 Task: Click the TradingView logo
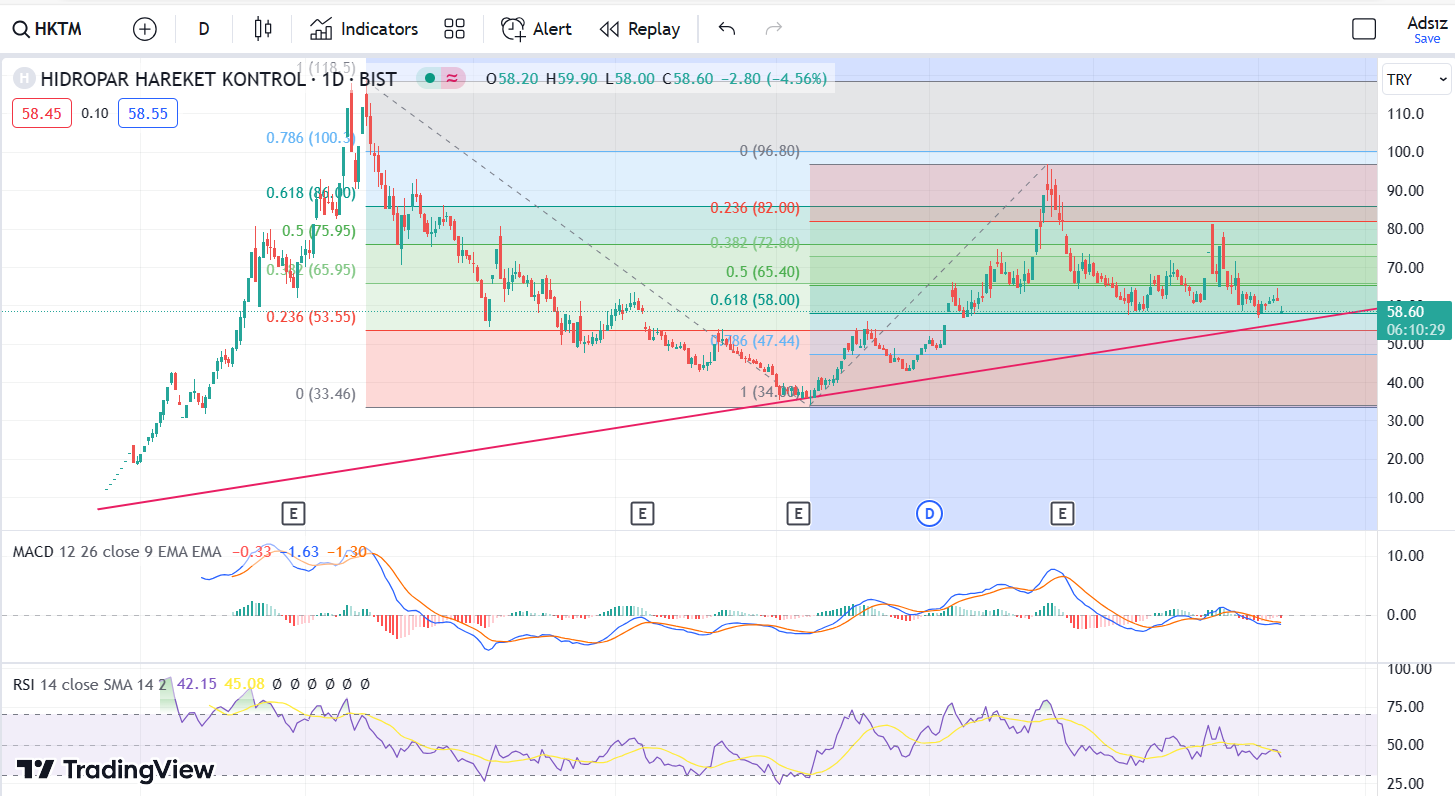[115, 769]
